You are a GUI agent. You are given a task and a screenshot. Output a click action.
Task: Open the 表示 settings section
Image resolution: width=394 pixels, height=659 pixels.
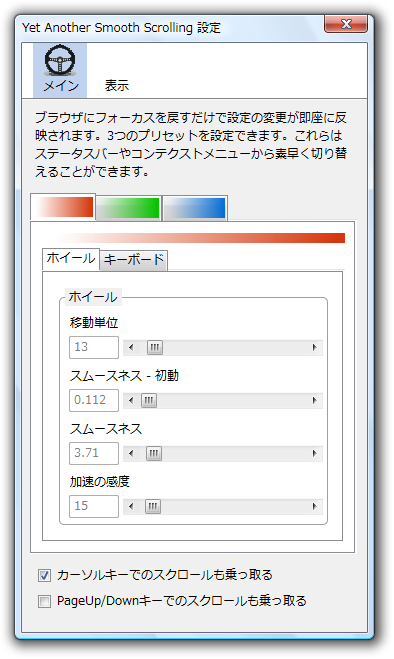(x=116, y=85)
